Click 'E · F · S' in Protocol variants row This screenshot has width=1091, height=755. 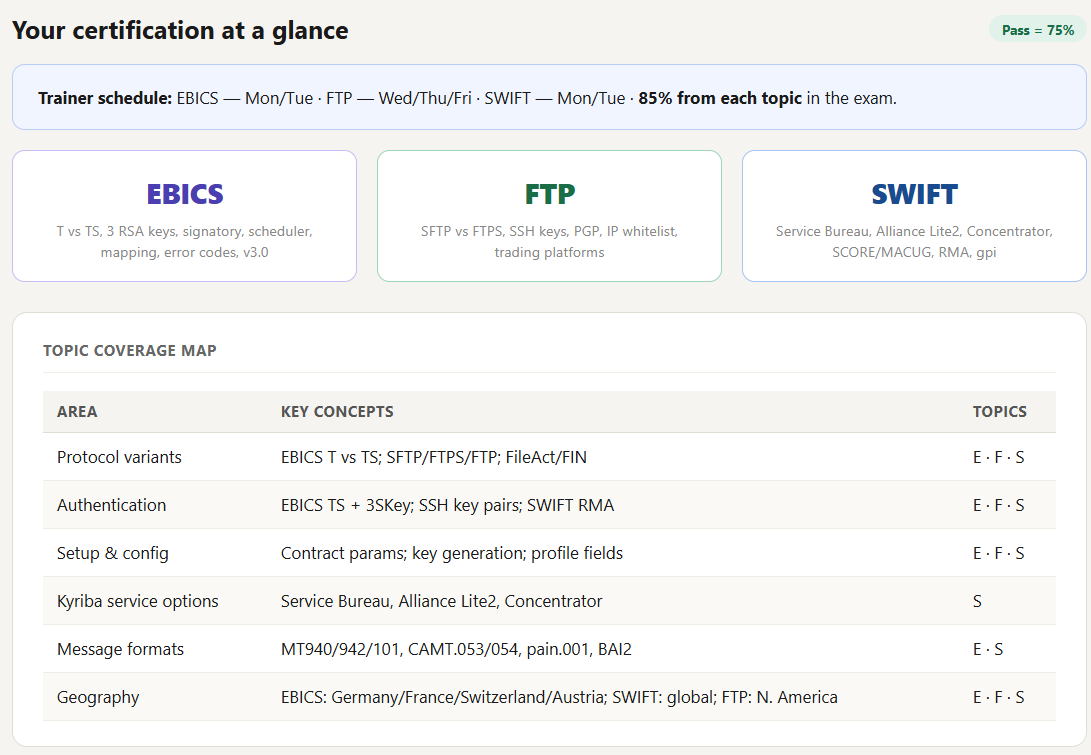pyautogui.click(x=998, y=457)
